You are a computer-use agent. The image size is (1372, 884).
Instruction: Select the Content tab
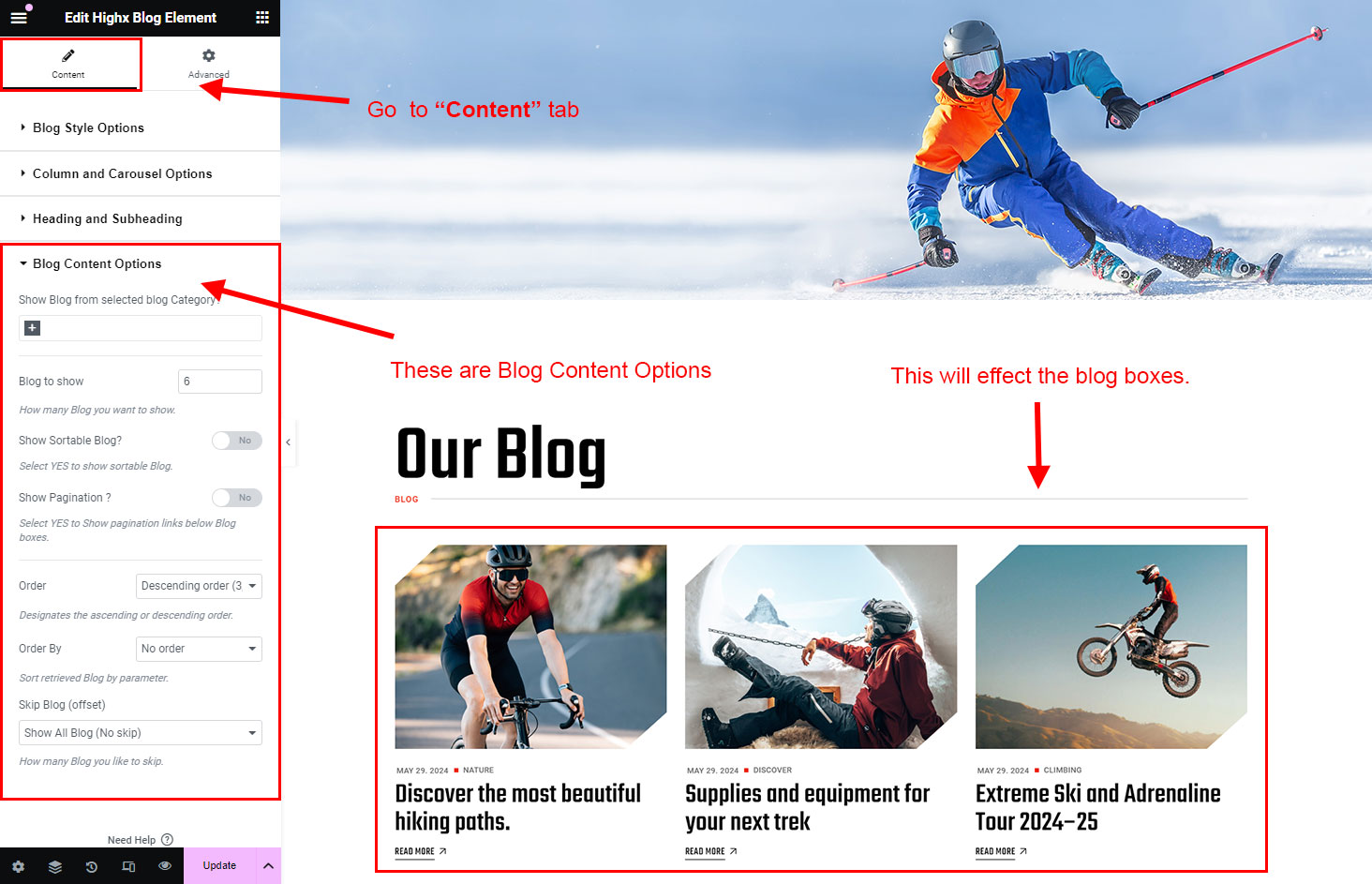[x=68, y=64]
